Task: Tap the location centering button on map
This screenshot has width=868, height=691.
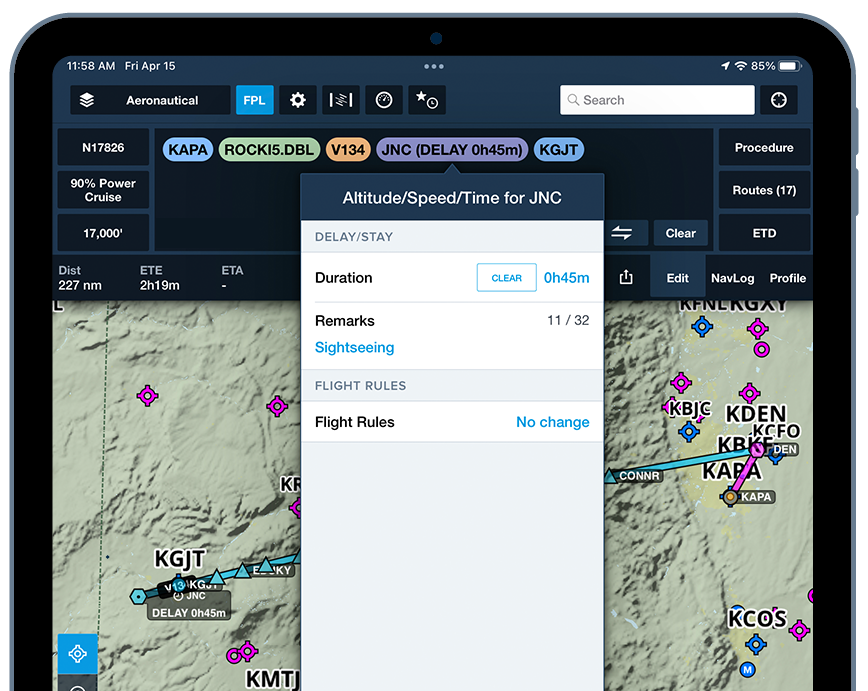Action: click(x=78, y=654)
